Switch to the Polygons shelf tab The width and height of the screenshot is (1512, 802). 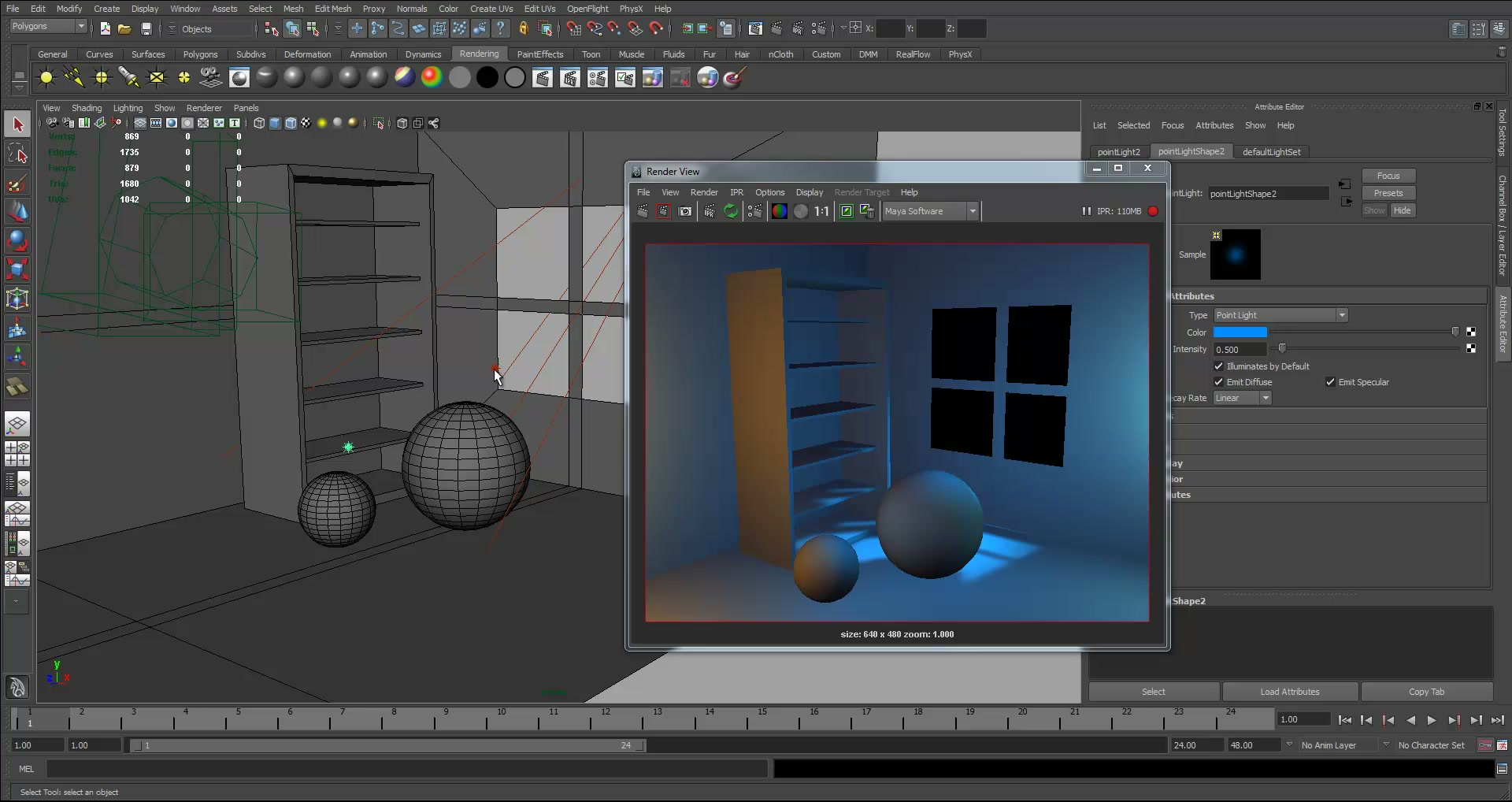pyautogui.click(x=200, y=54)
